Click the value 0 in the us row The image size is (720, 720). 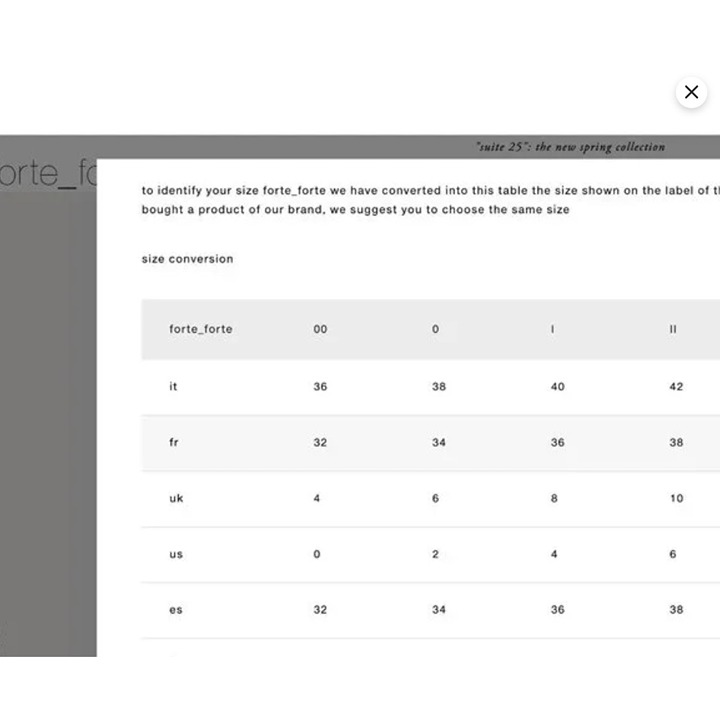pos(317,554)
